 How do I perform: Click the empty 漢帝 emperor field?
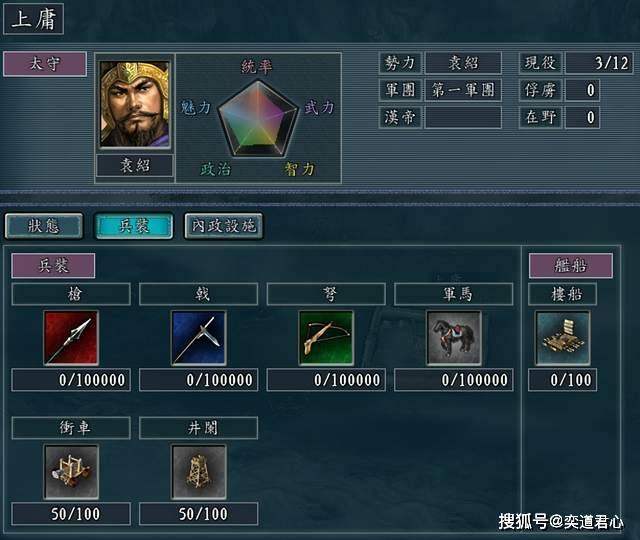click(x=463, y=118)
